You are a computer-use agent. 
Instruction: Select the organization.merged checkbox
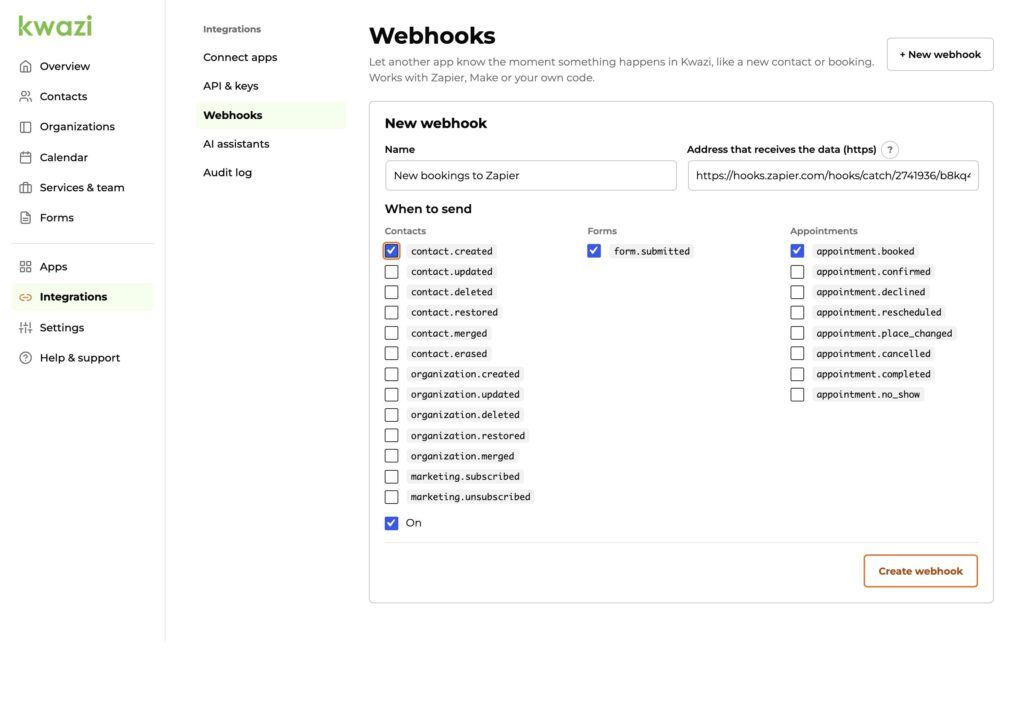point(391,456)
